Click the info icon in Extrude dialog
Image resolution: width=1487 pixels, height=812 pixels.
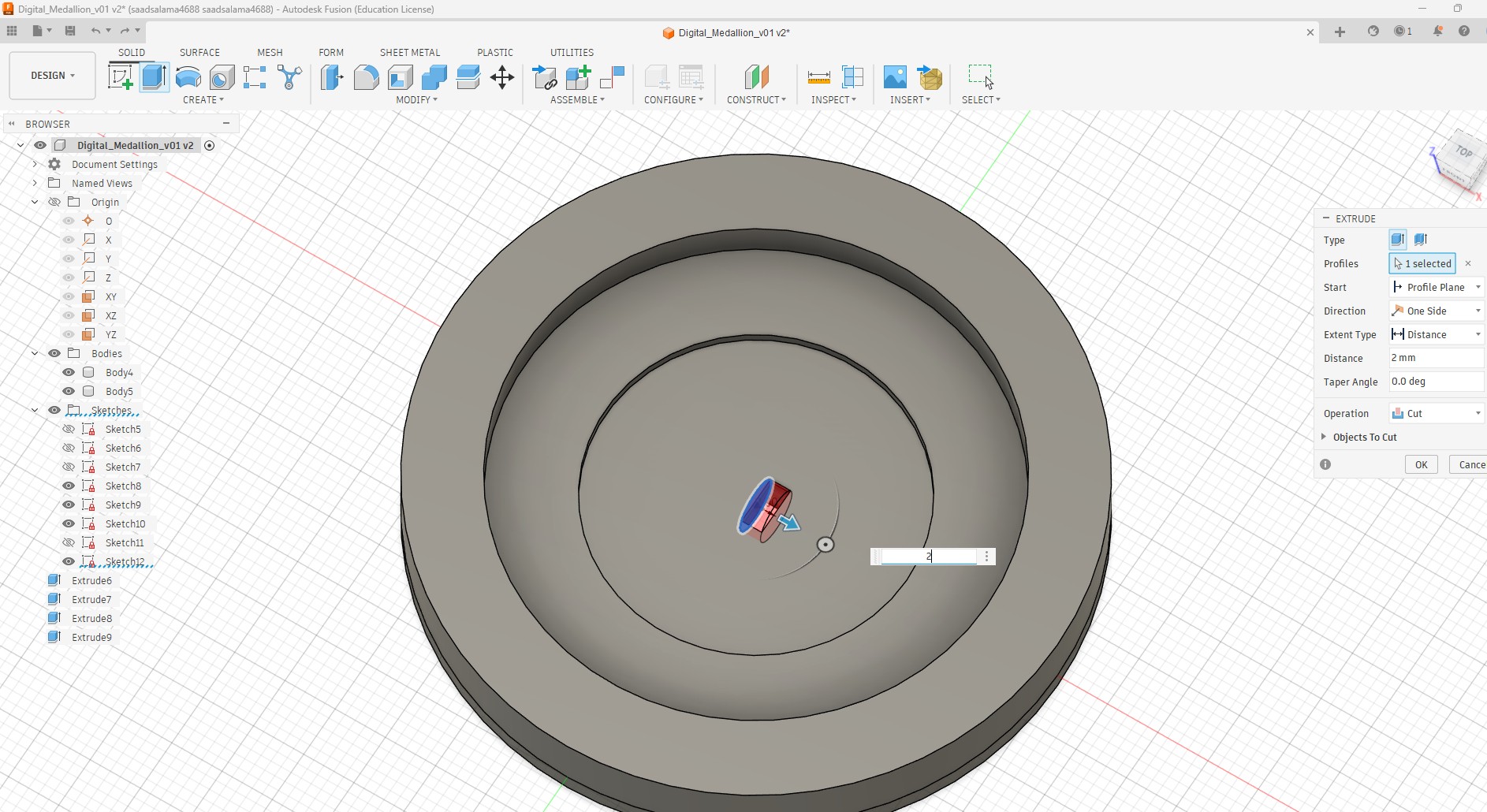point(1325,464)
